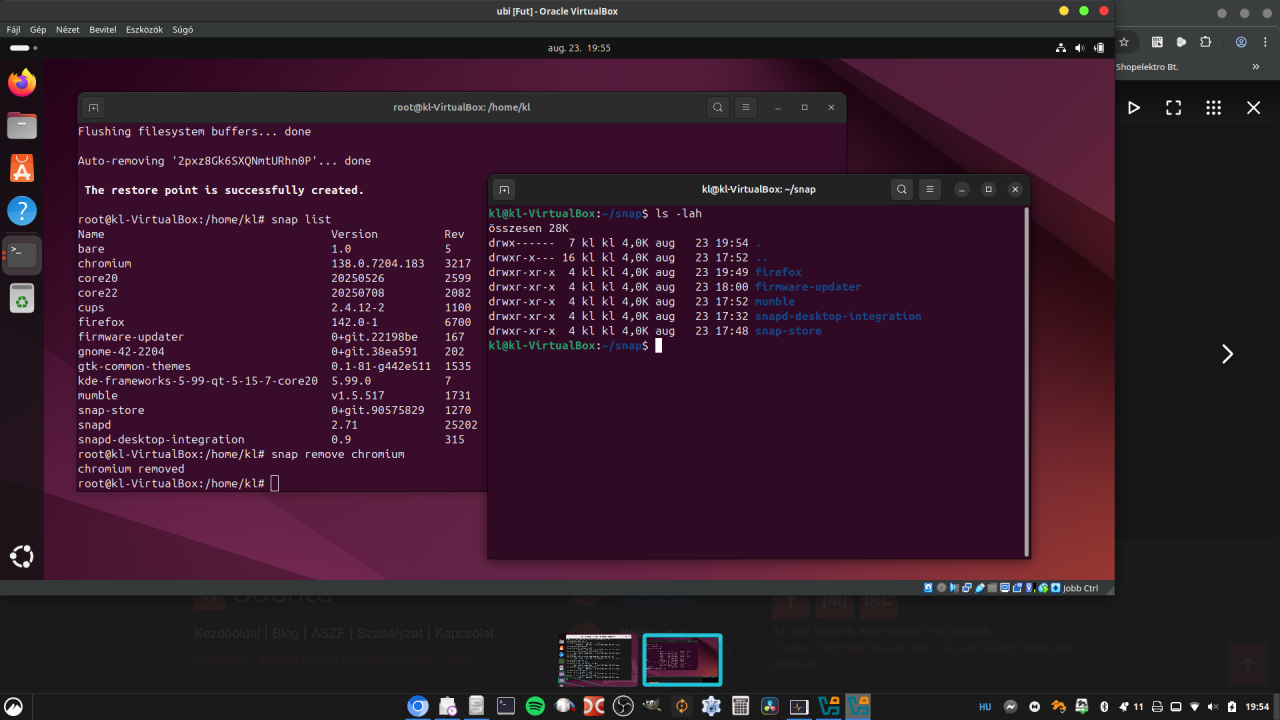1280x720 pixels.
Task: Expand the bookmarks overflow chevron in the browser
Action: tap(1256, 67)
